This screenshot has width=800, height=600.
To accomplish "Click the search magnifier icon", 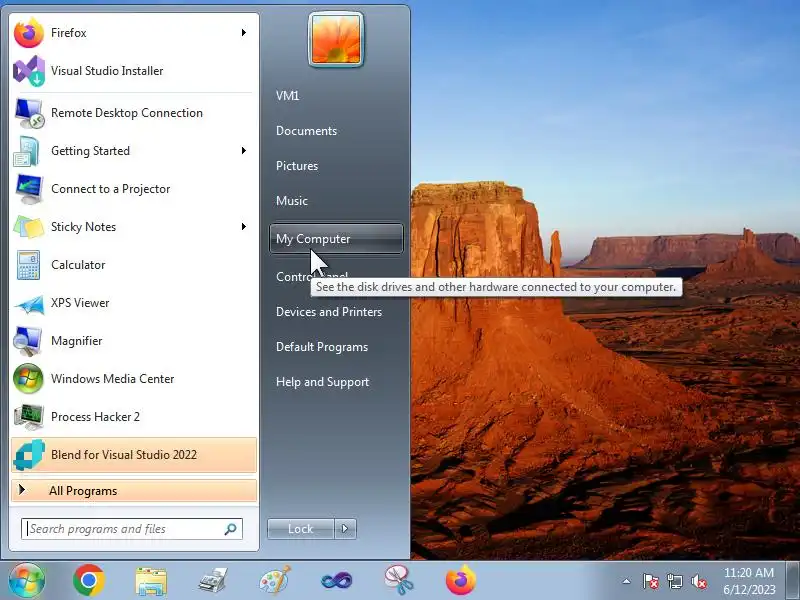I will [x=231, y=529].
